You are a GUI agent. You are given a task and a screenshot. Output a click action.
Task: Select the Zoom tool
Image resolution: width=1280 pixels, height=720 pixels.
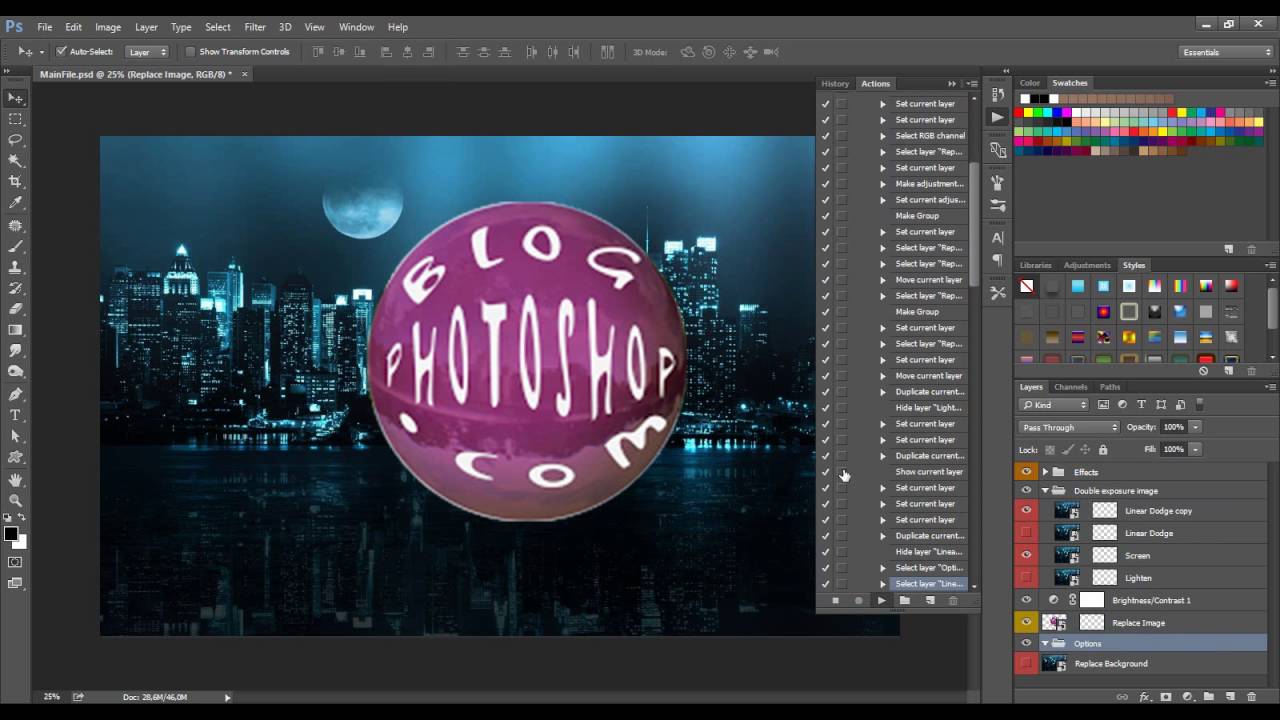pos(16,500)
